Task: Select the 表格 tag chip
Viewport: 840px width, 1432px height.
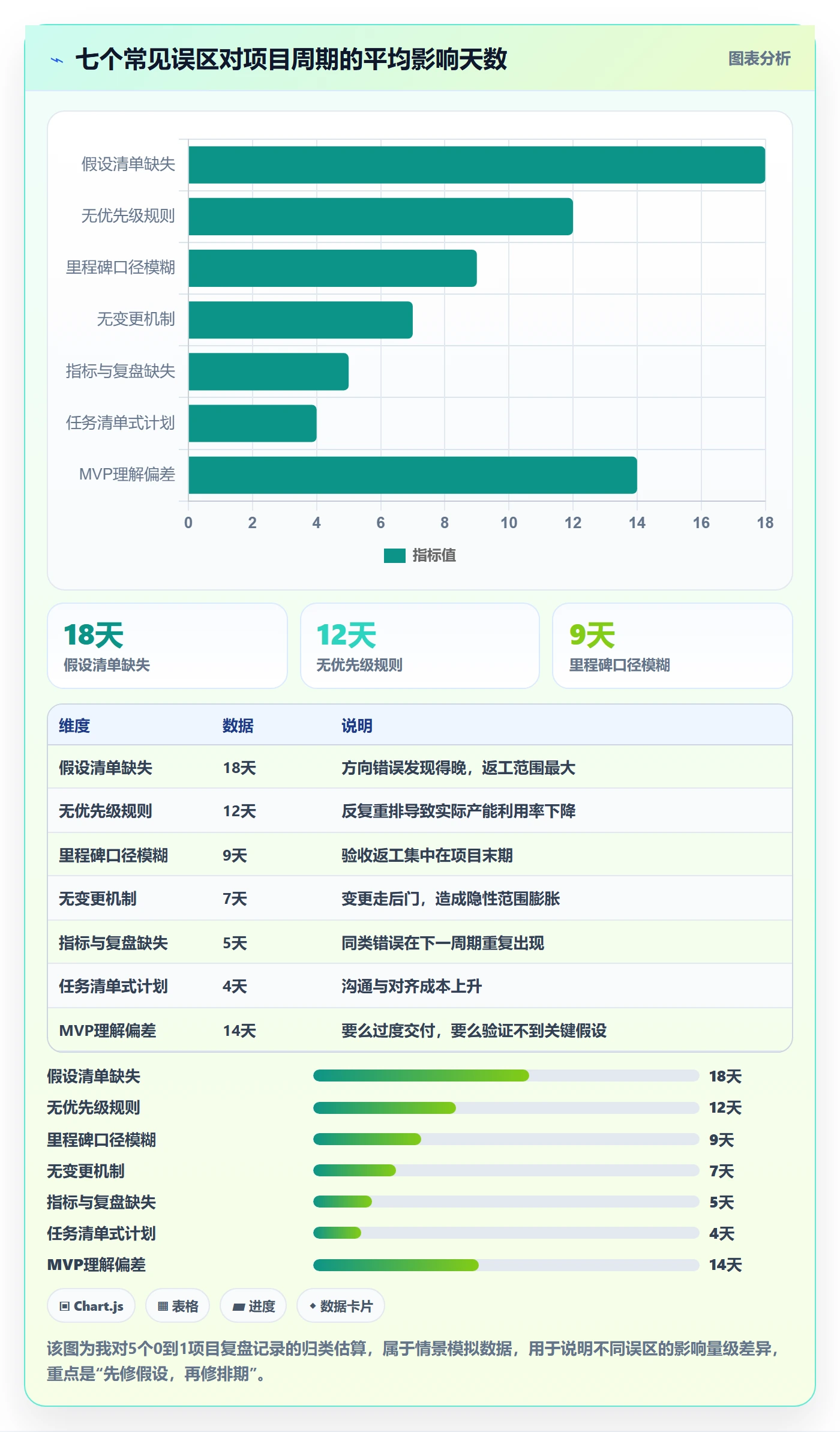Action: click(x=178, y=1305)
